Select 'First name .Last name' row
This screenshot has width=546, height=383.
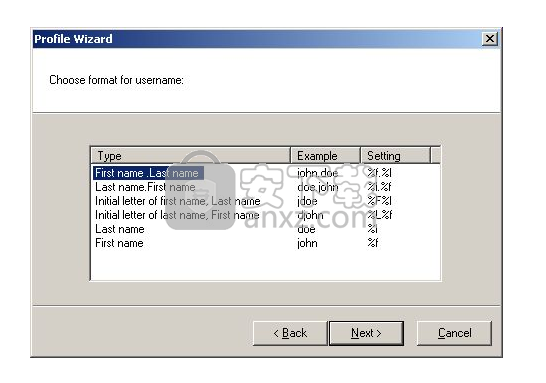tap(148, 173)
